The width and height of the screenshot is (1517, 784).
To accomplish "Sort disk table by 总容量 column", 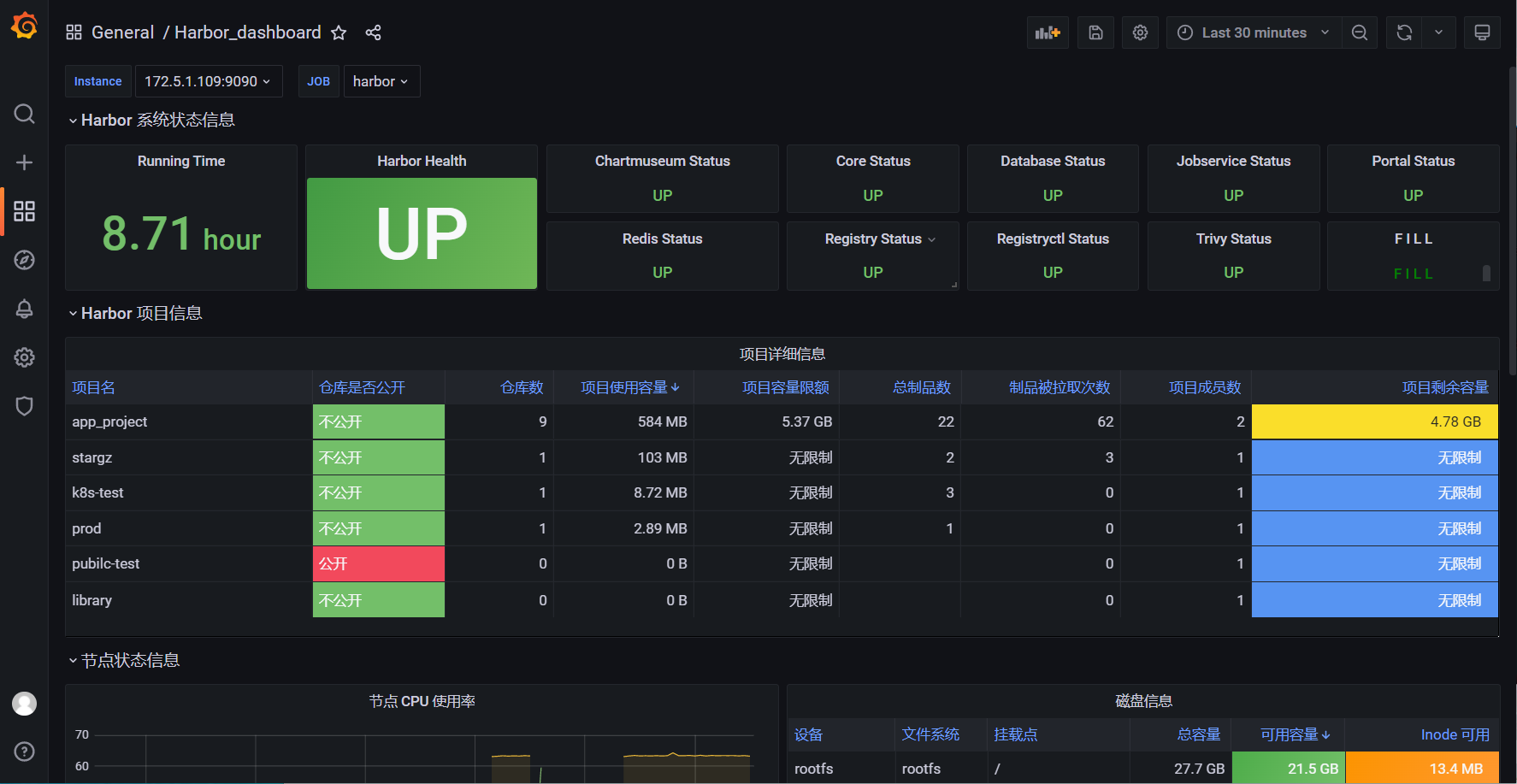I will (1199, 734).
